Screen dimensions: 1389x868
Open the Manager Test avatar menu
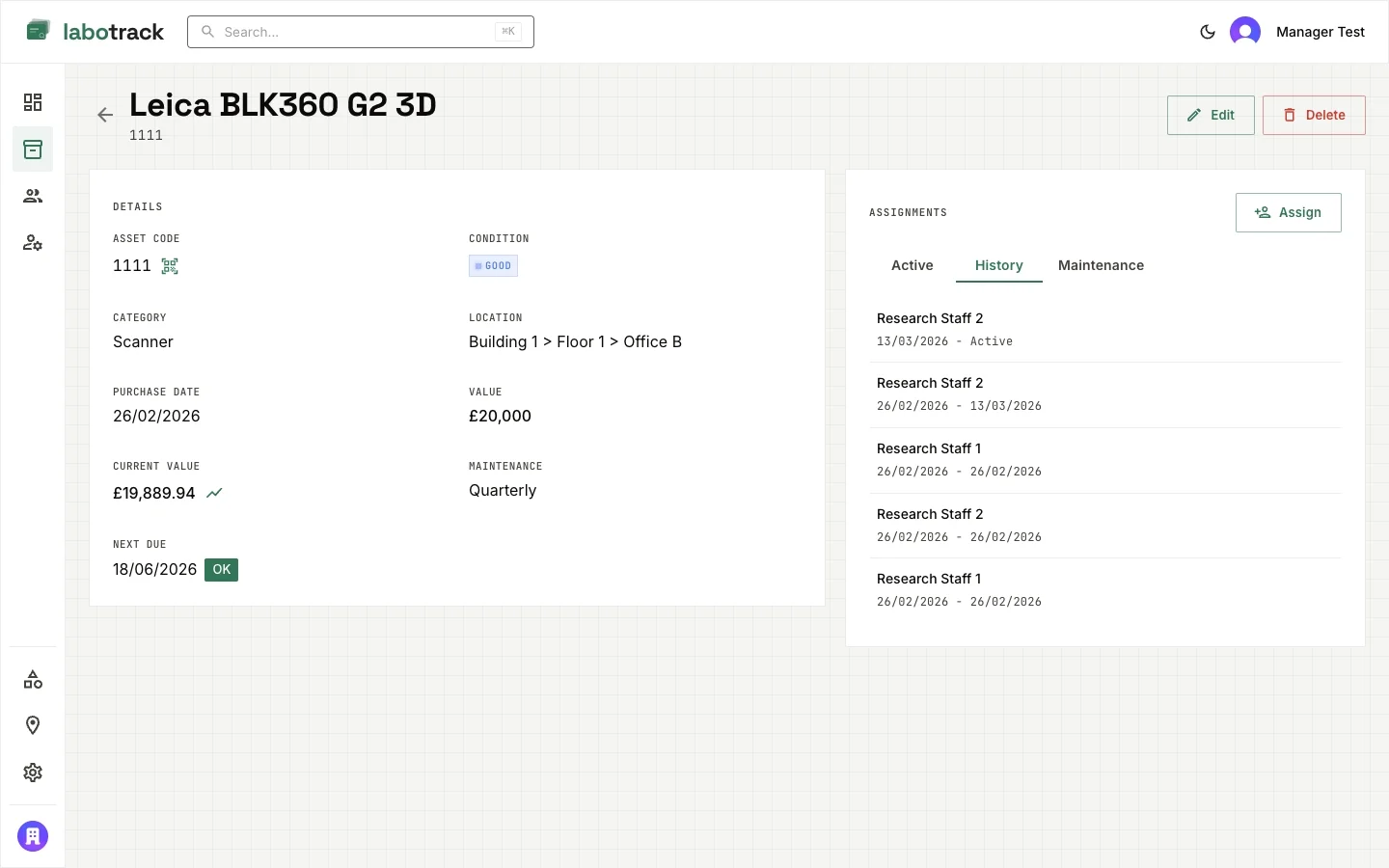(x=1245, y=32)
